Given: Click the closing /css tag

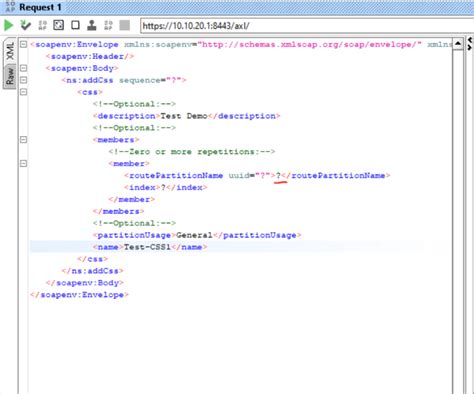Looking at the screenshot, I should (x=92, y=259).
